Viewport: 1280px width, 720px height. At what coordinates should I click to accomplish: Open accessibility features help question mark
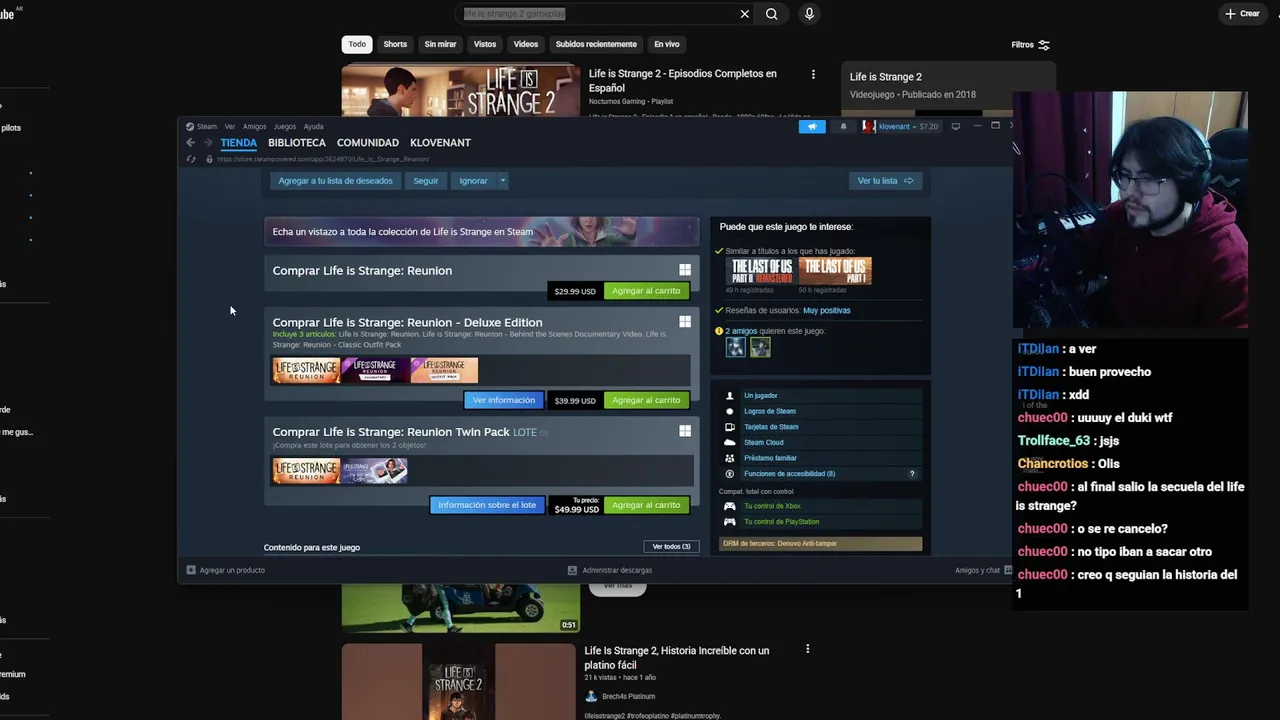(x=911, y=474)
